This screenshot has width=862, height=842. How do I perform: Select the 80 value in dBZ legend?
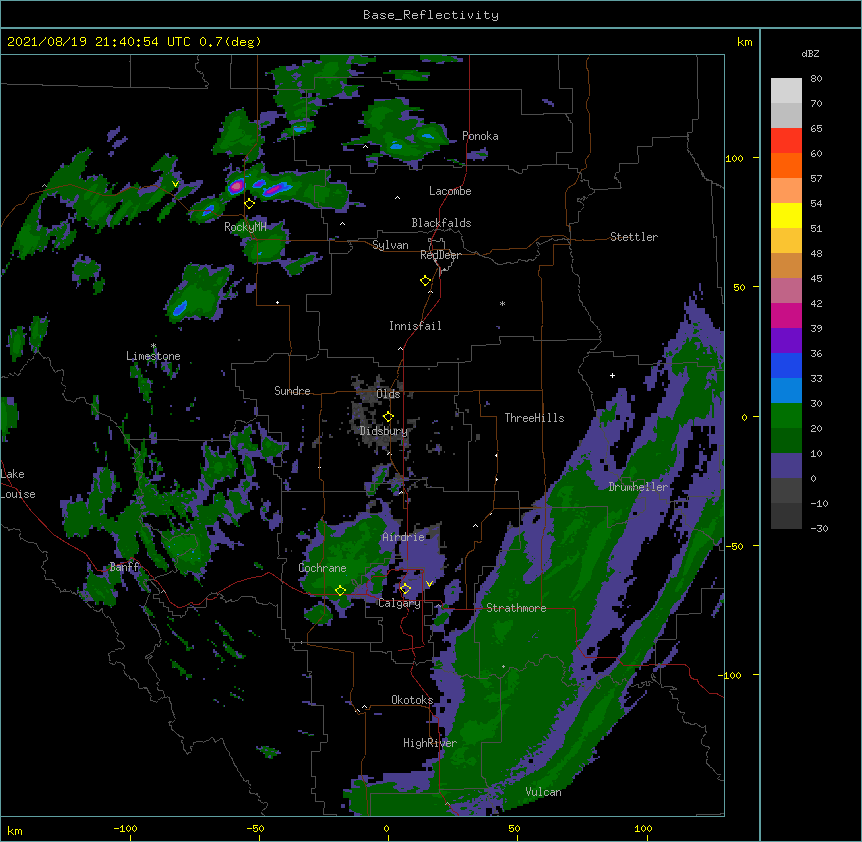816,79
